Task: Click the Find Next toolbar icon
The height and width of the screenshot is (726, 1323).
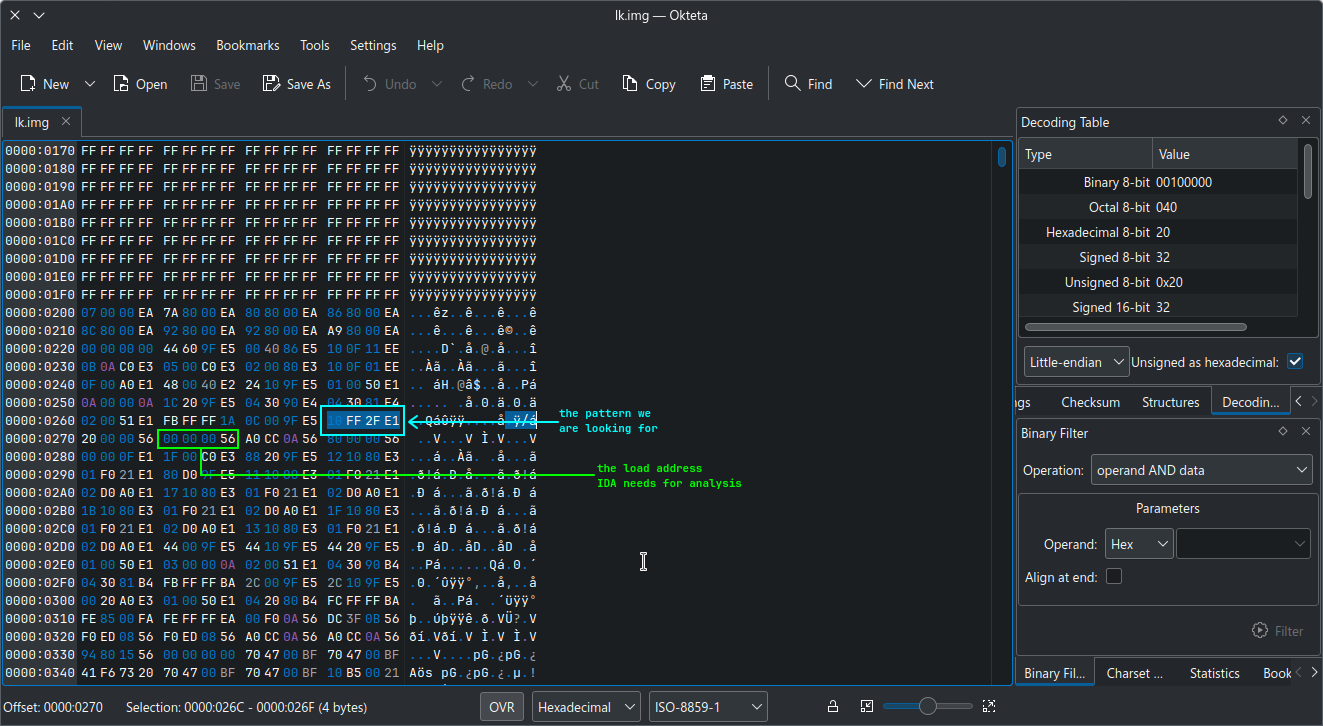Action: 864,84
